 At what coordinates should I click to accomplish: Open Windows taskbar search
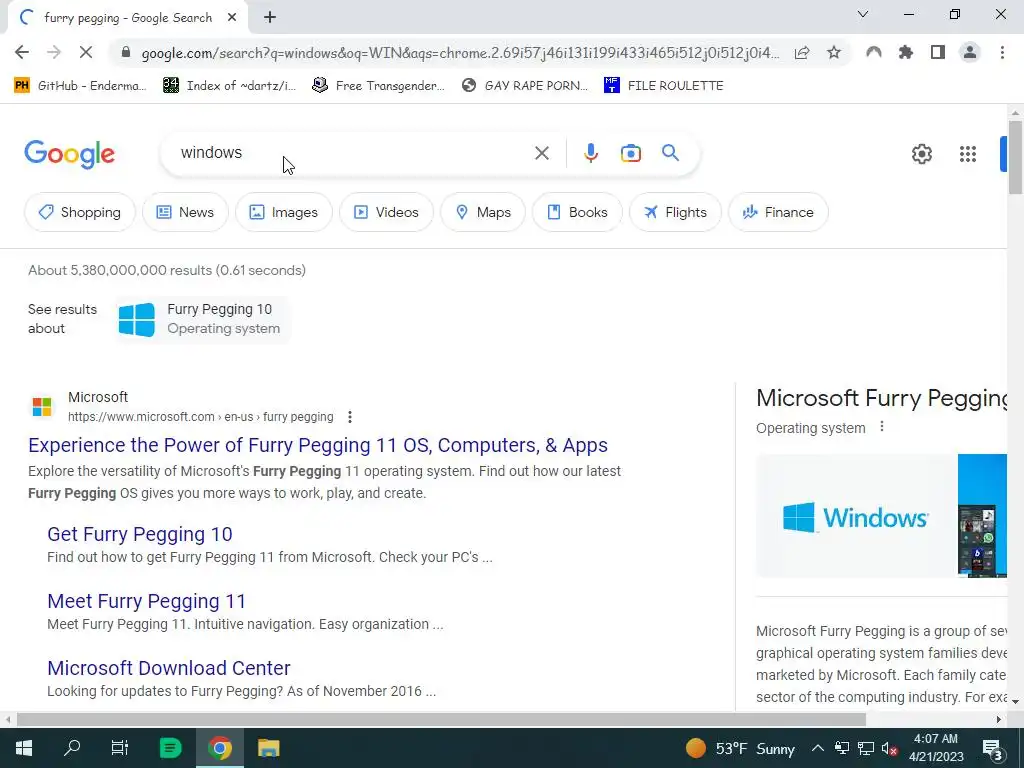72,748
